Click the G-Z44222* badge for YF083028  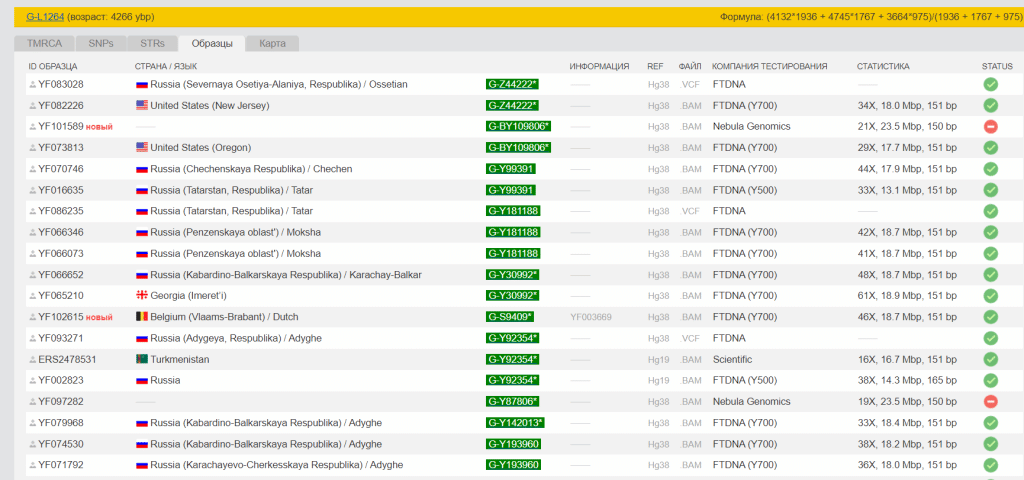pyautogui.click(x=512, y=84)
